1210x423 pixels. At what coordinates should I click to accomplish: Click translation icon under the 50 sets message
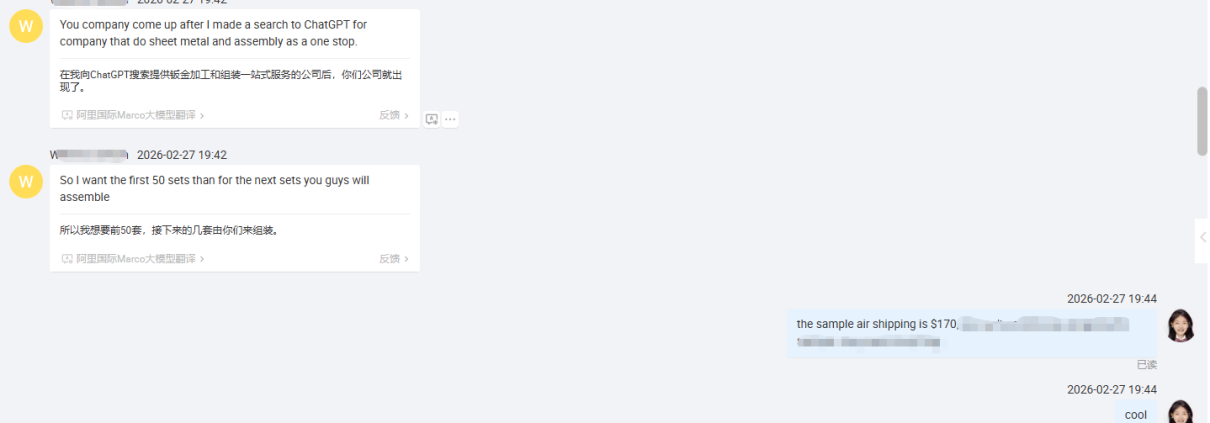(67, 259)
